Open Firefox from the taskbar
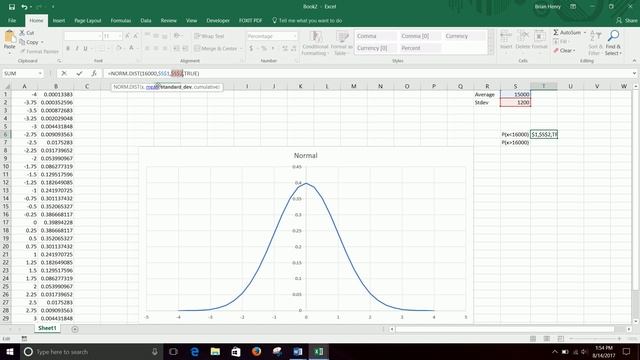The image size is (640, 360). [256, 351]
